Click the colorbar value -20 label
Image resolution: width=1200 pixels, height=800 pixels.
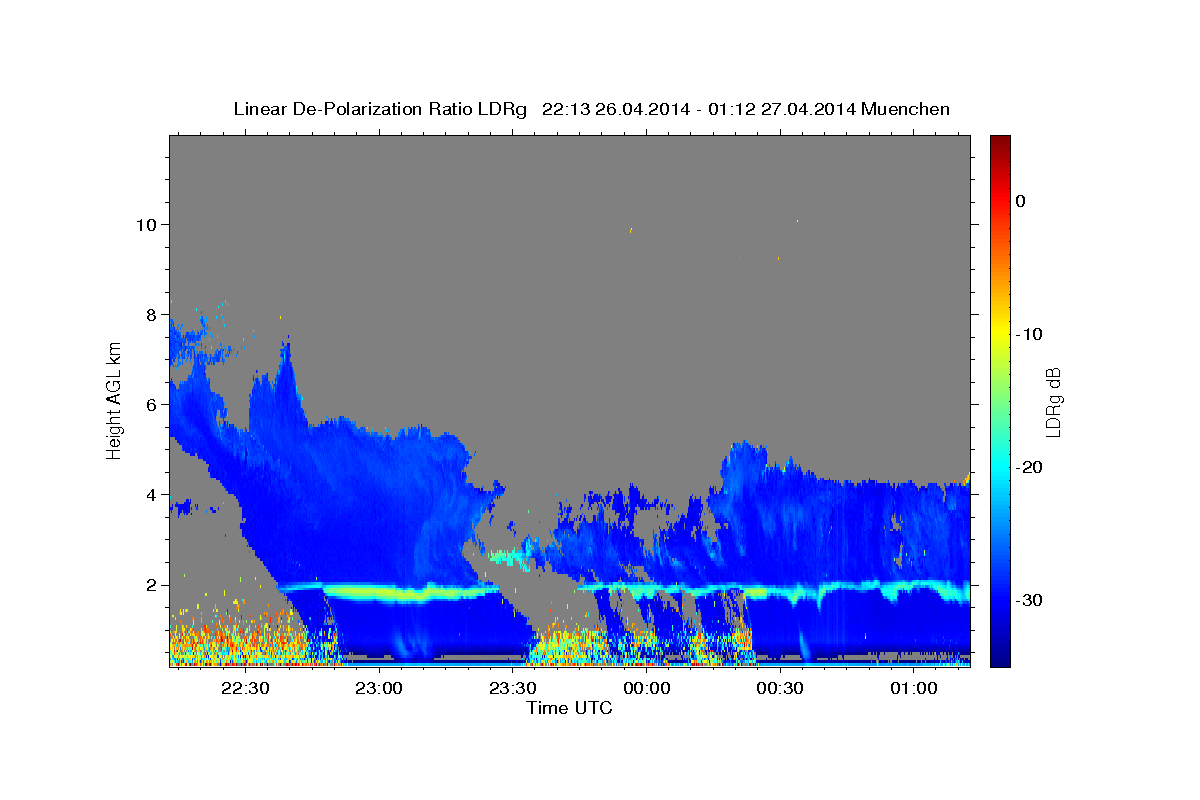(1031, 467)
